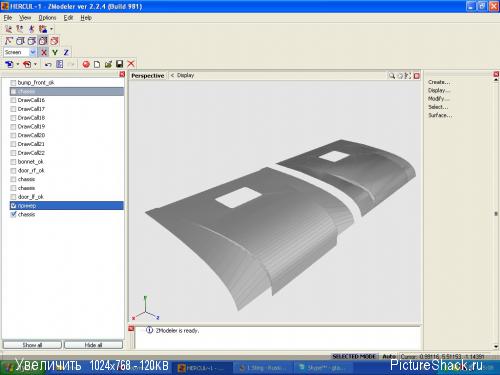Expand the Select... command group
Image resolution: width=500 pixels, height=375 pixels.
(438, 107)
